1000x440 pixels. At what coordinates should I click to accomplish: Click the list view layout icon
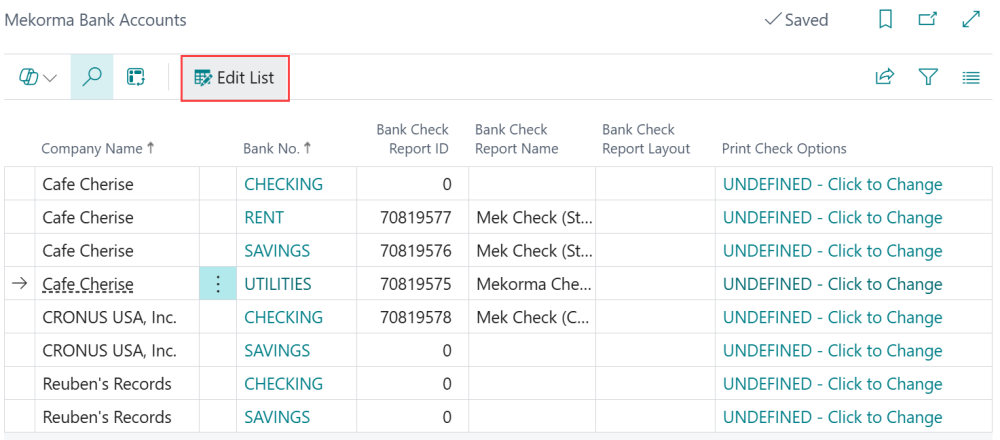click(971, 78)
